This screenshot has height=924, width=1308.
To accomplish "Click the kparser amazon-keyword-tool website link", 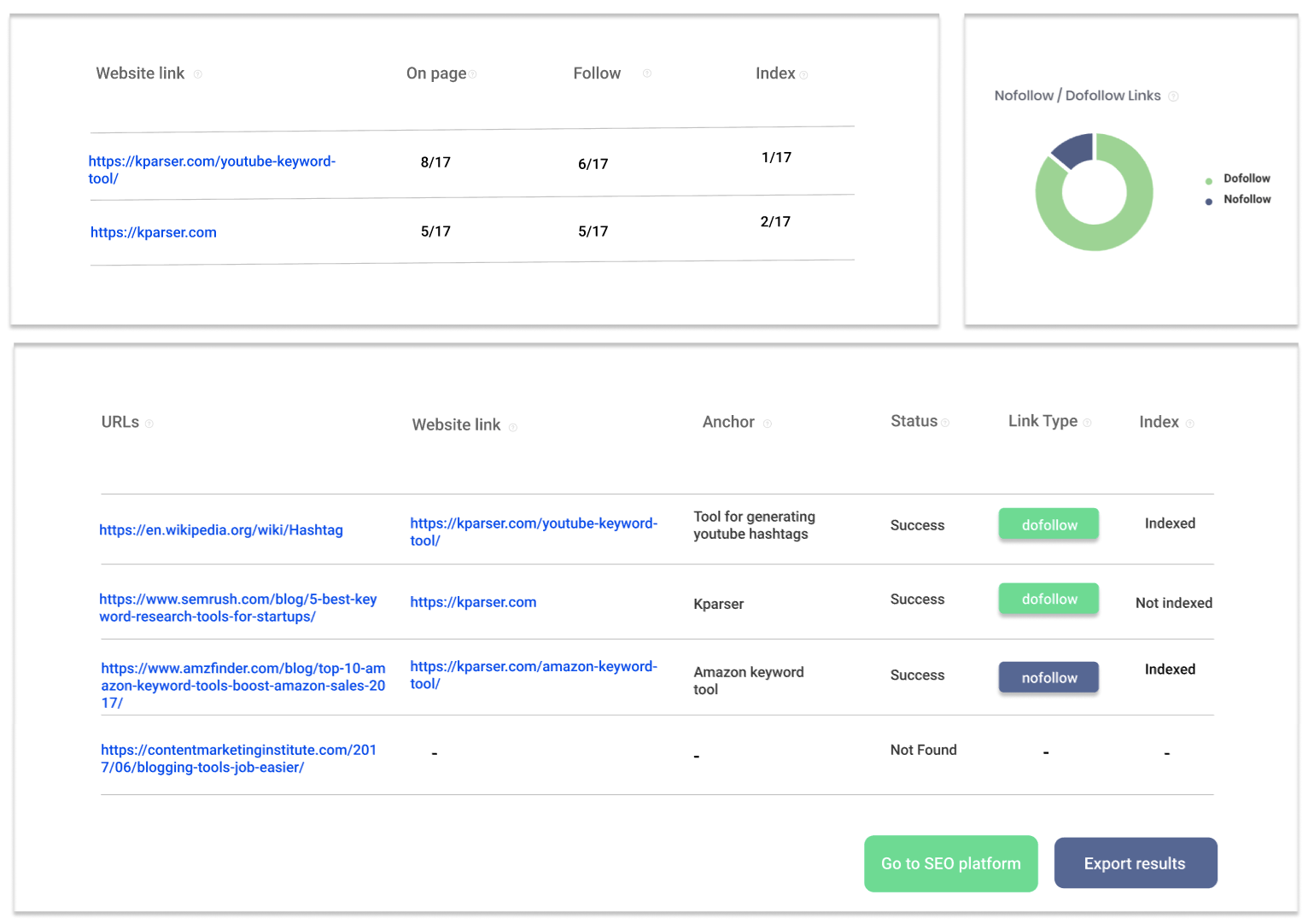I will coord(533,675).
